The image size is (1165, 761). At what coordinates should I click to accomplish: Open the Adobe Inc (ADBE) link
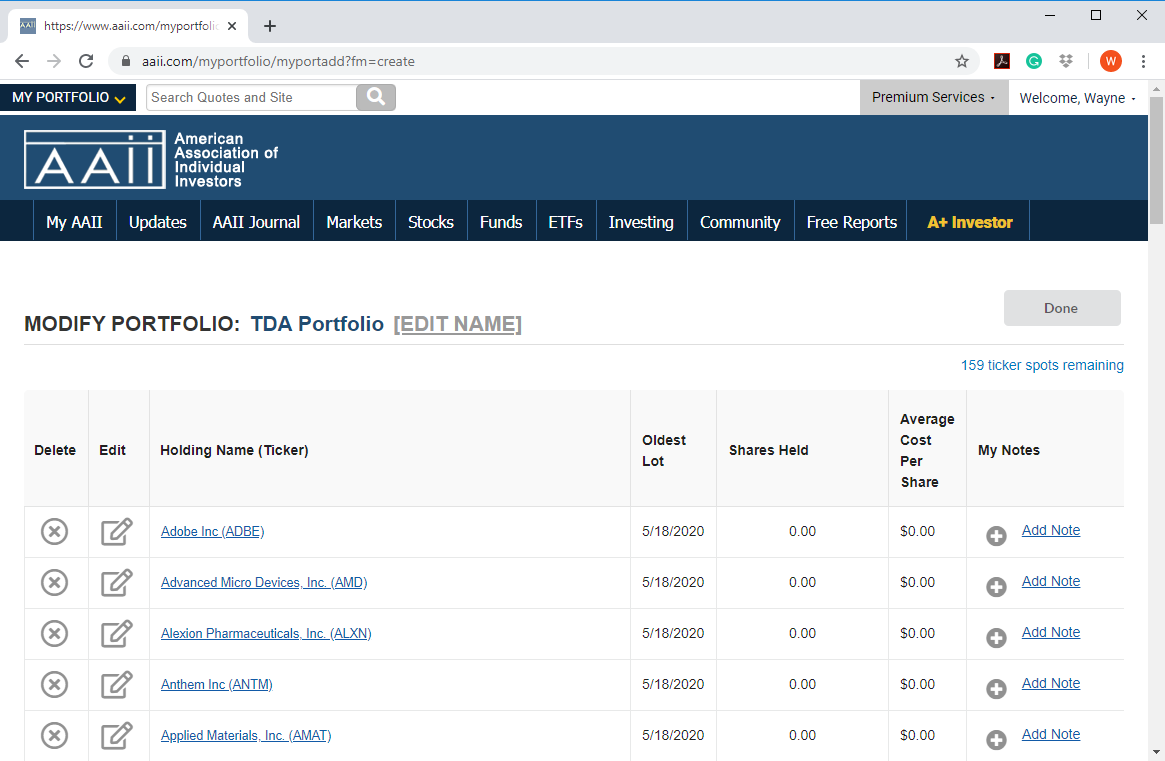(212, 531)
